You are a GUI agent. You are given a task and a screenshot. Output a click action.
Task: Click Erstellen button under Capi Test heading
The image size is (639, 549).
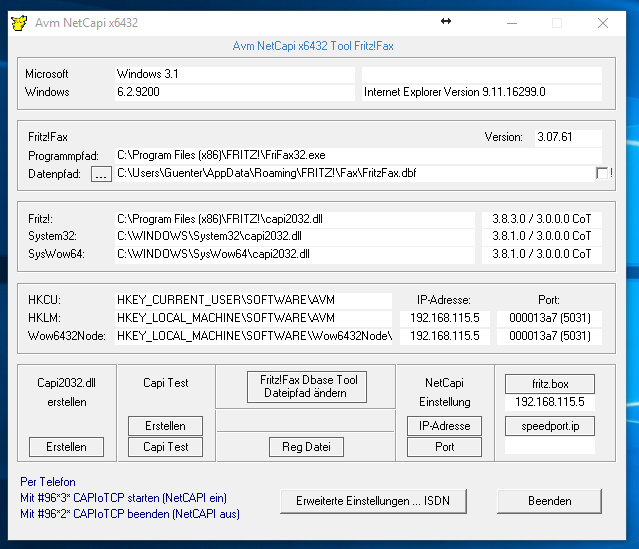[165, 426]
